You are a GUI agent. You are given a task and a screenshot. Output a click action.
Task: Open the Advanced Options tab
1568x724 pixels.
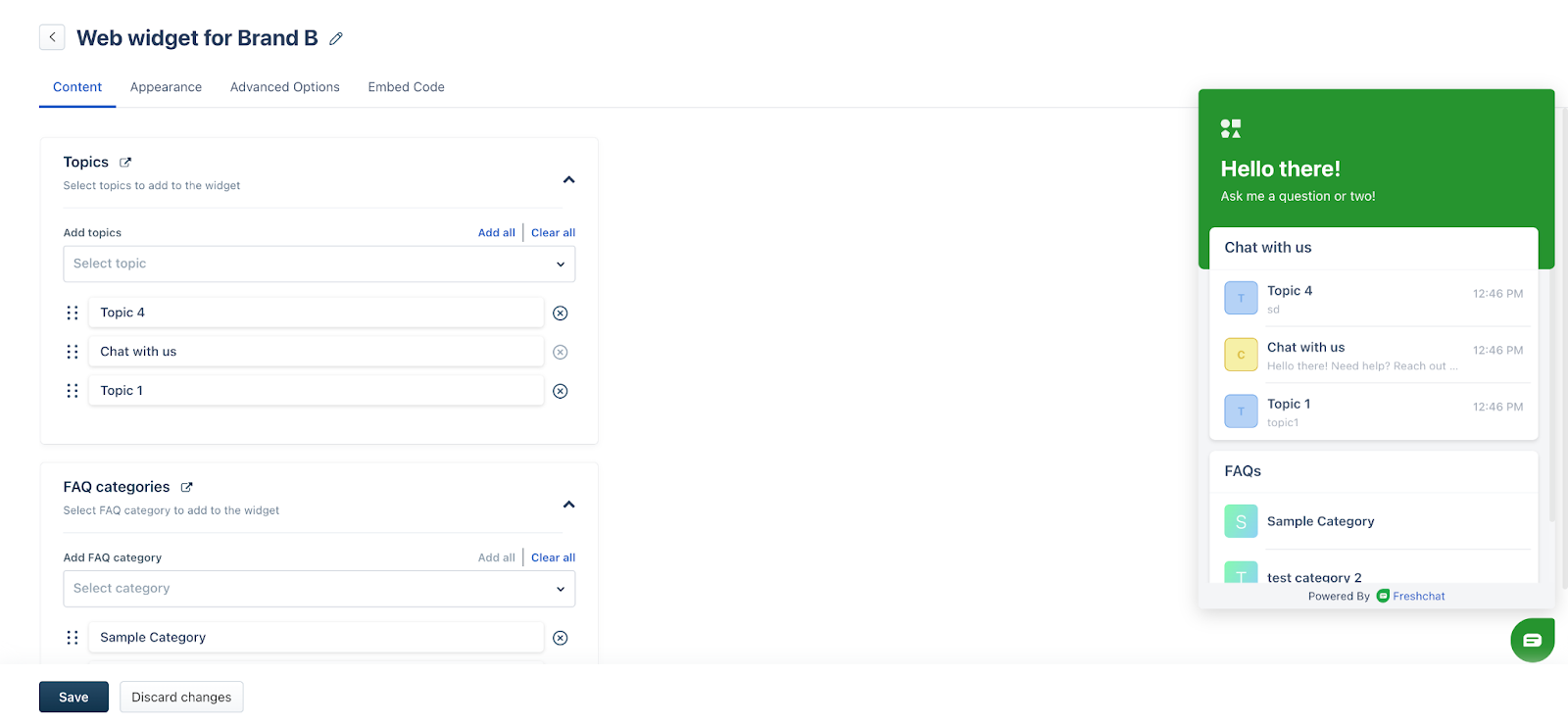coord(285,87)
